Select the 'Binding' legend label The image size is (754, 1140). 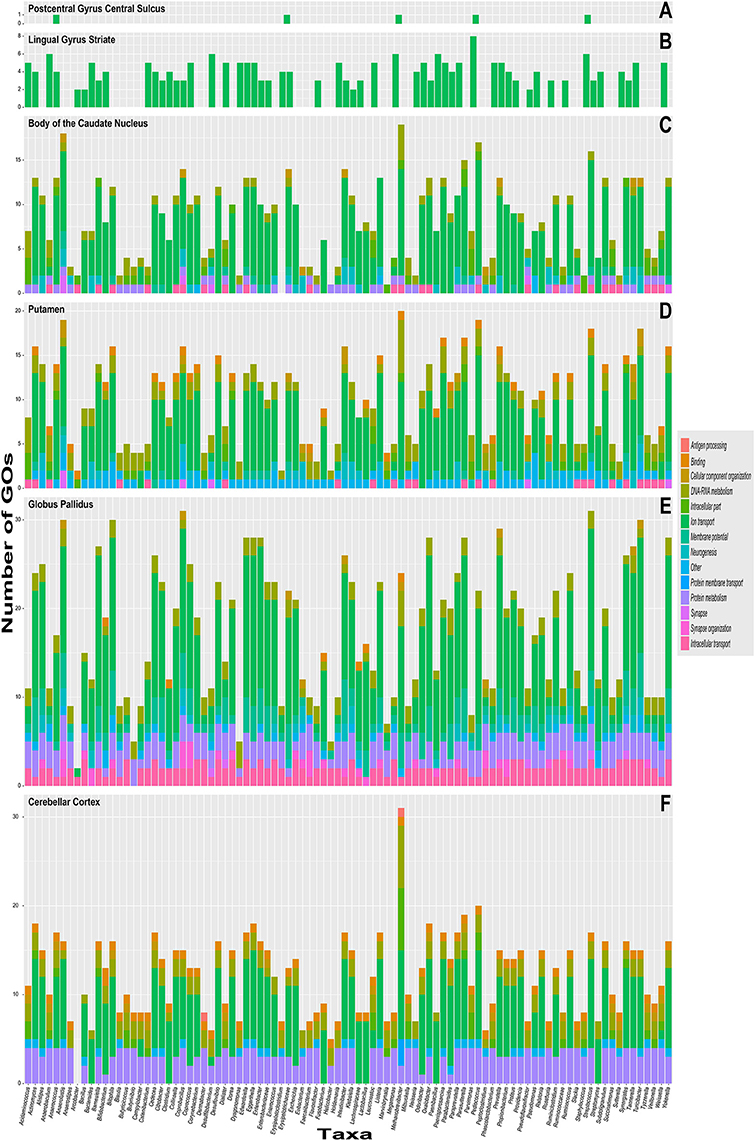(x=698, y=462)
